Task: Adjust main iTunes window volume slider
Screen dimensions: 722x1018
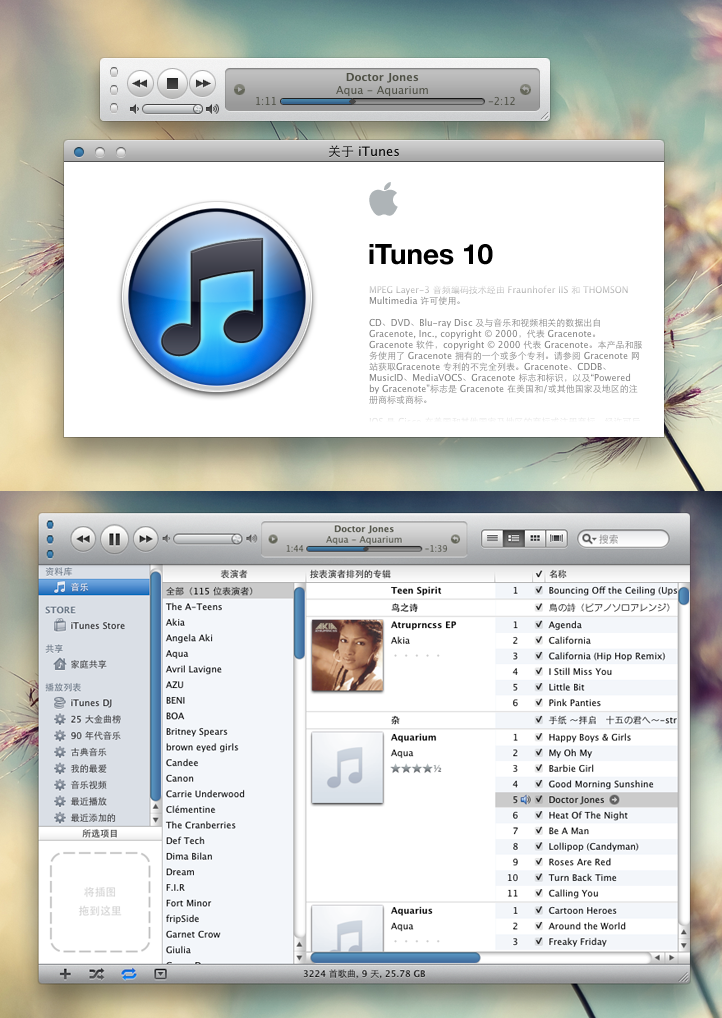Action: click(x=208, y=539)
